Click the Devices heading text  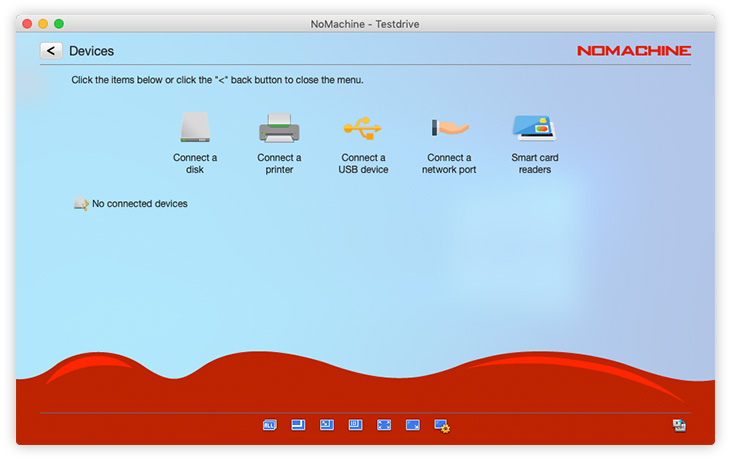click(91, 51)
